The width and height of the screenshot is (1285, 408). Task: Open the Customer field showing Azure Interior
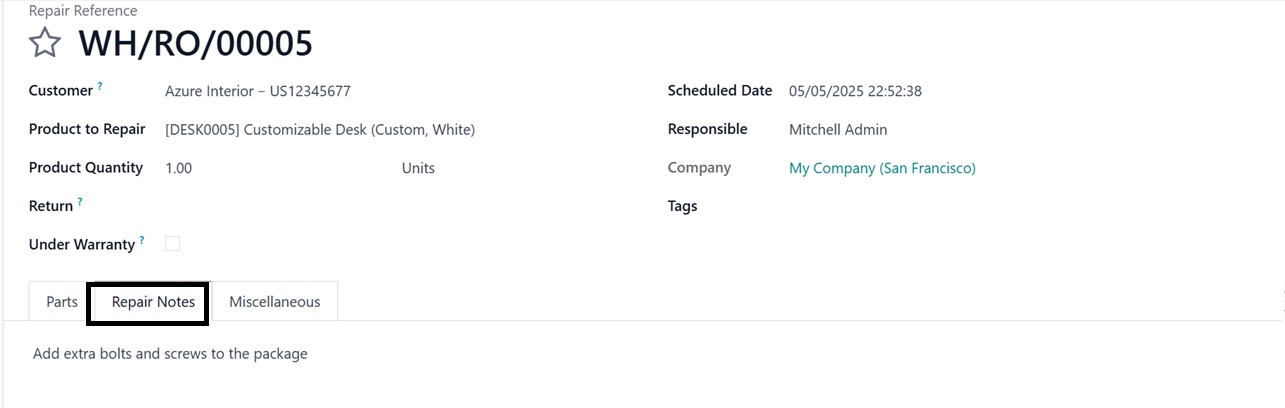click(258, 91)
